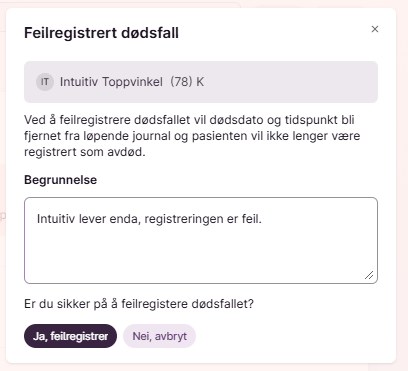Click the Feilregistrert dødsfall dialog heading
The width and height of the screenshot is (408, 371).
pos(101,33)
